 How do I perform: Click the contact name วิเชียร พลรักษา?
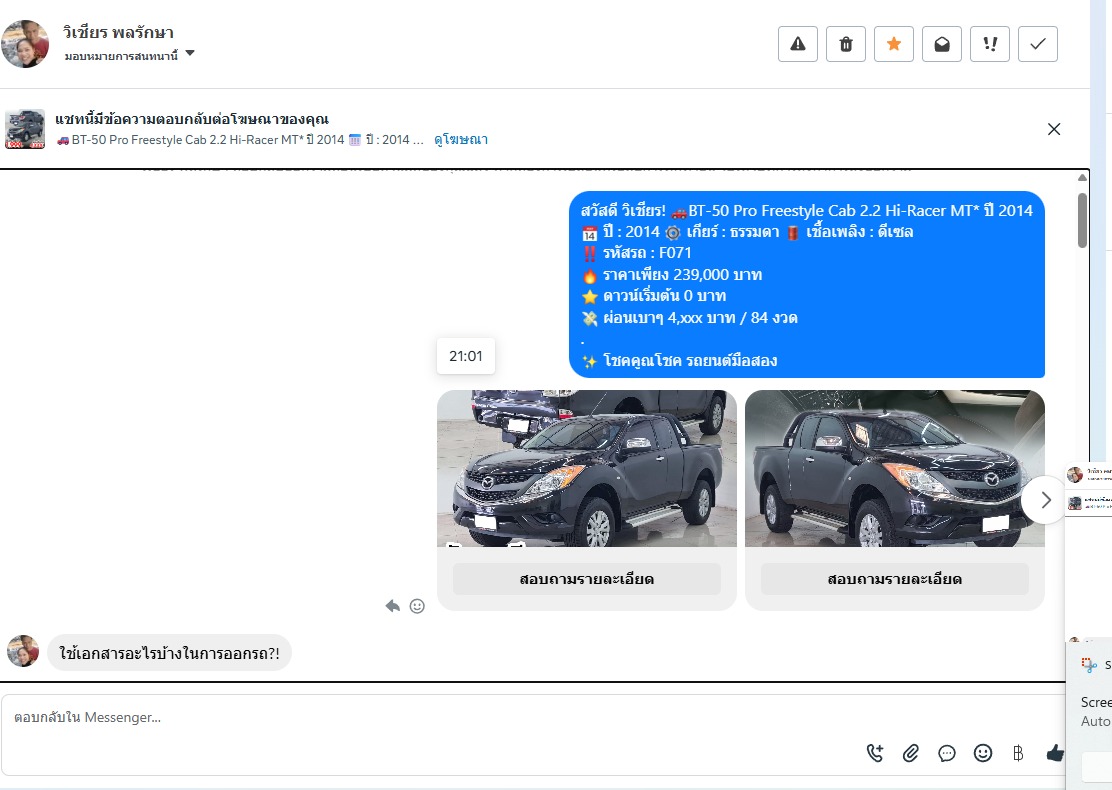(118, 32)
